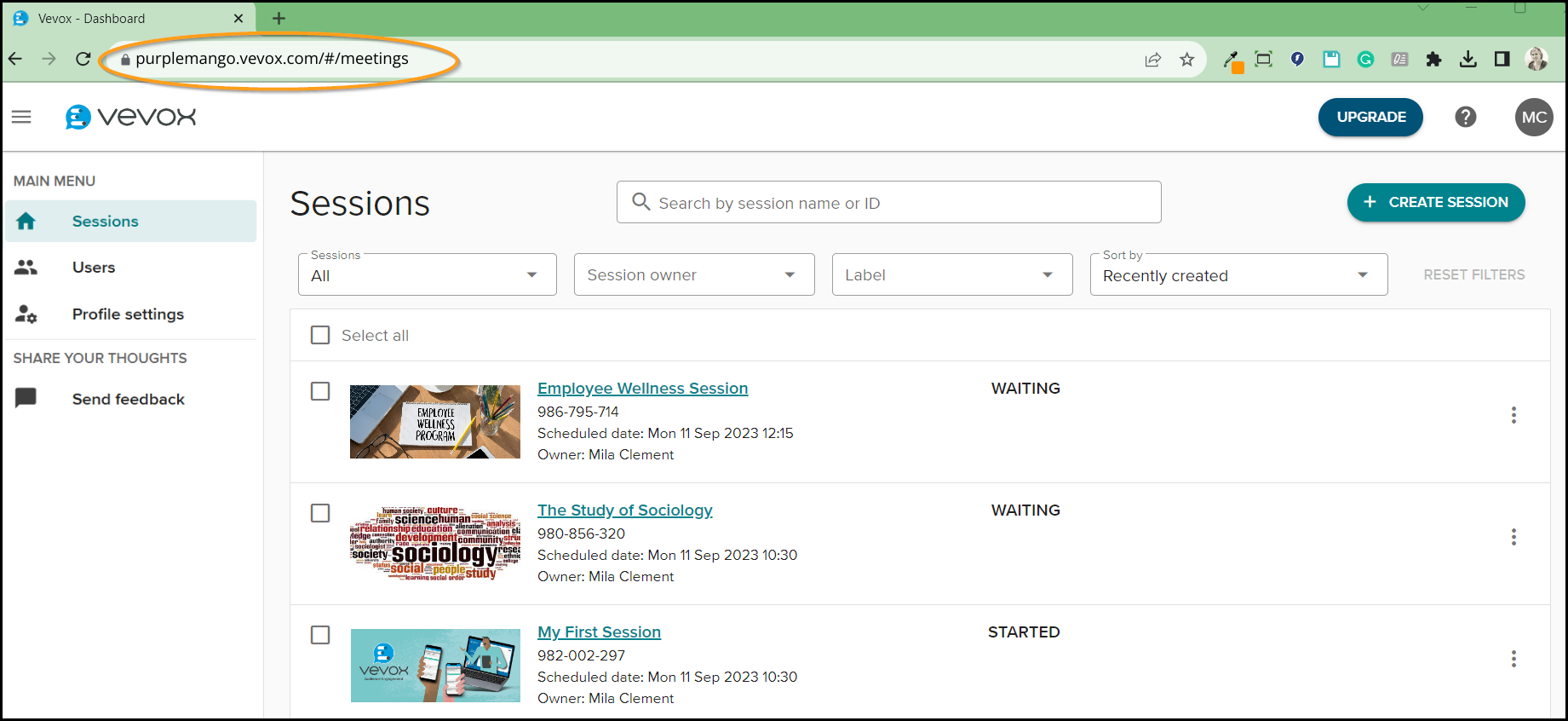
Task: Click Scheduled date Mon 11 Sep 2023 12:15
Action: point(665,433)
